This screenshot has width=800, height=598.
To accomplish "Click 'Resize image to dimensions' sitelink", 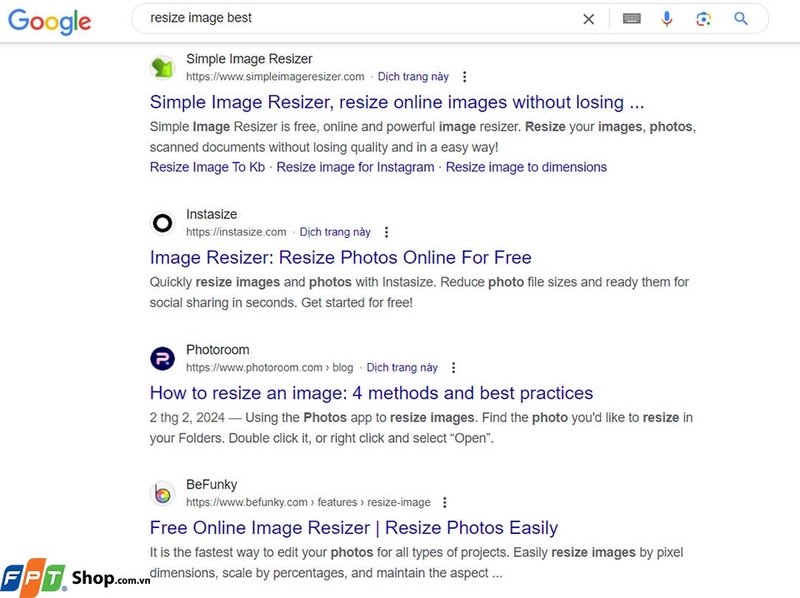I will pyautogui.click(x=527, y=167).
